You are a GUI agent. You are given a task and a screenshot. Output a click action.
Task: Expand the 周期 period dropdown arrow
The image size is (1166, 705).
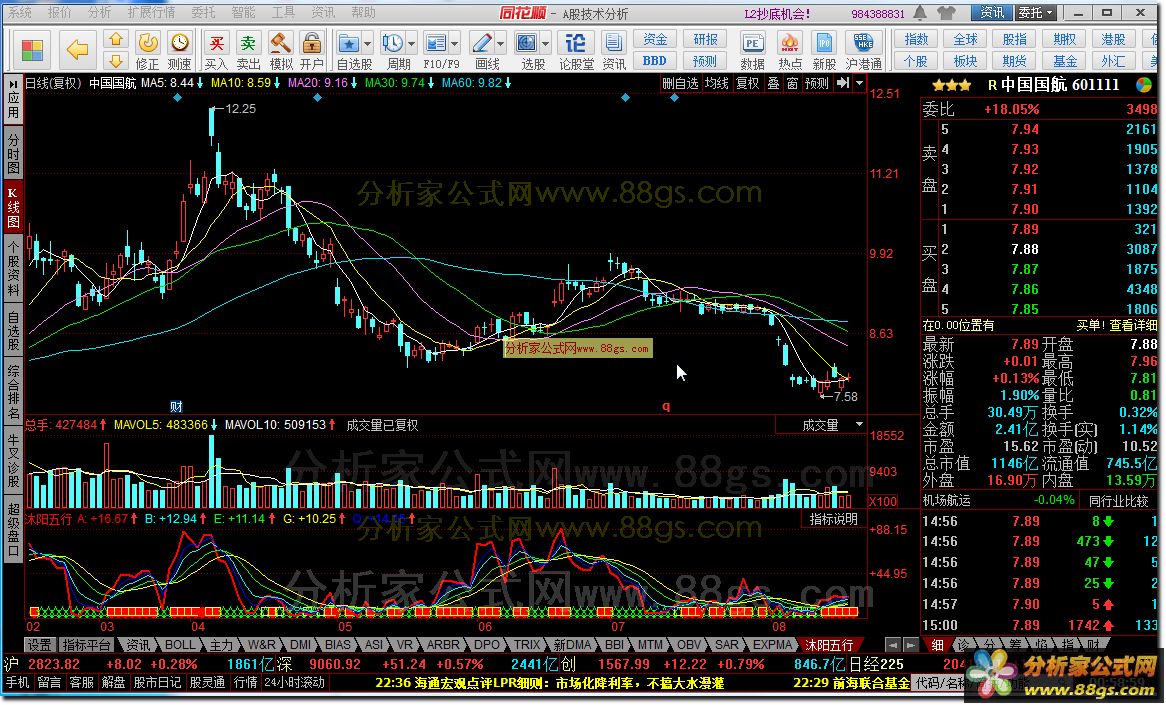(x=411, y=44)
